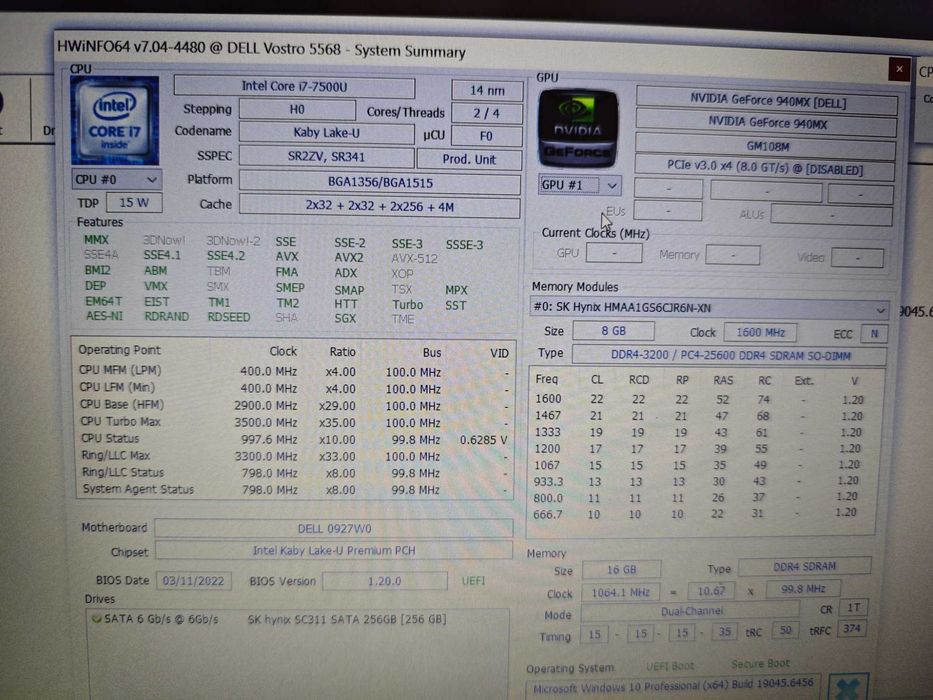The height and width of the screenshot is (700, 933).
Task: Click the Turbo feature label
Action: tap(408, 305)
